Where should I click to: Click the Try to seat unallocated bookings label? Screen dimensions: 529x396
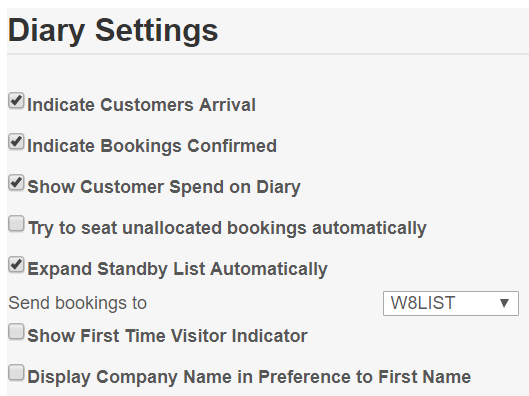click(x=227, y=228)
